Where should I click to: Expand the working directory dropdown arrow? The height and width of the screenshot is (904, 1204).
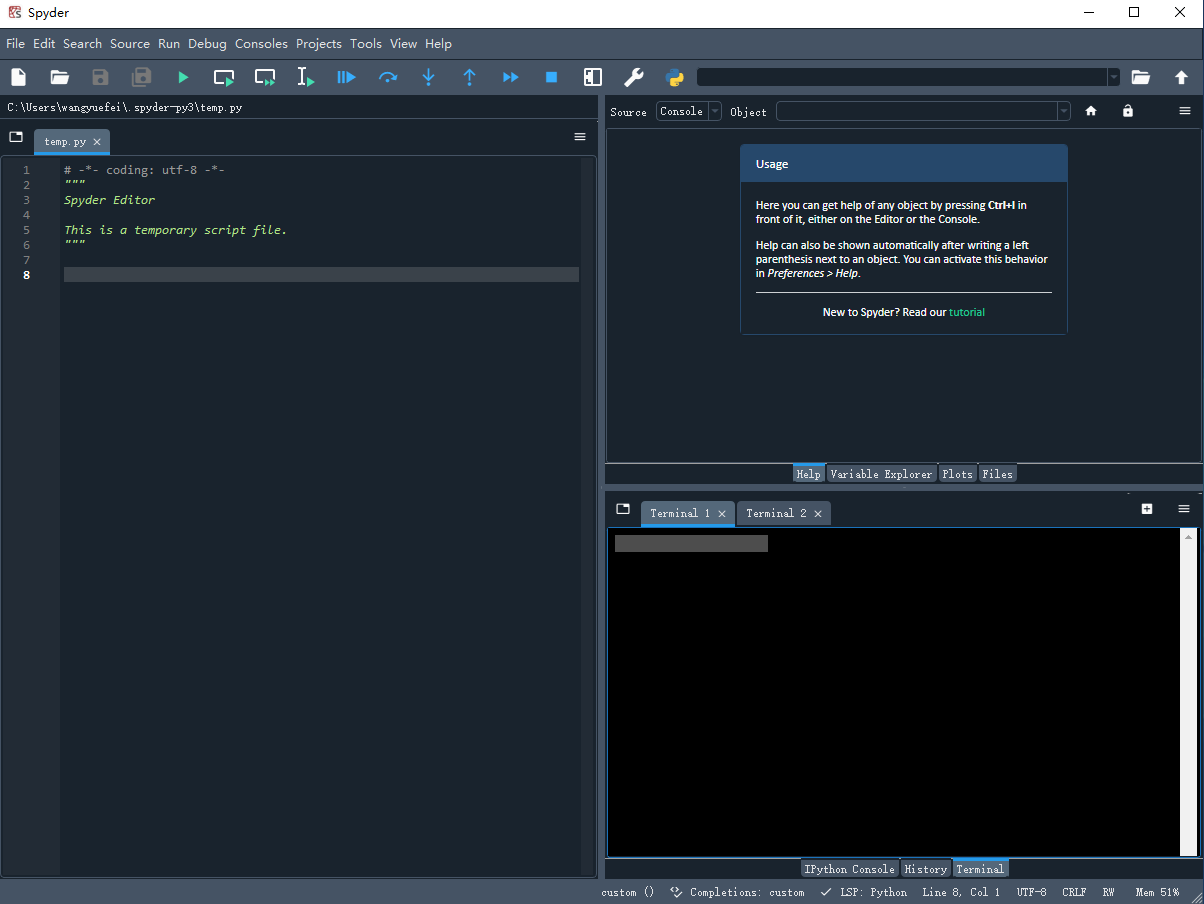tap(1113, 77)
